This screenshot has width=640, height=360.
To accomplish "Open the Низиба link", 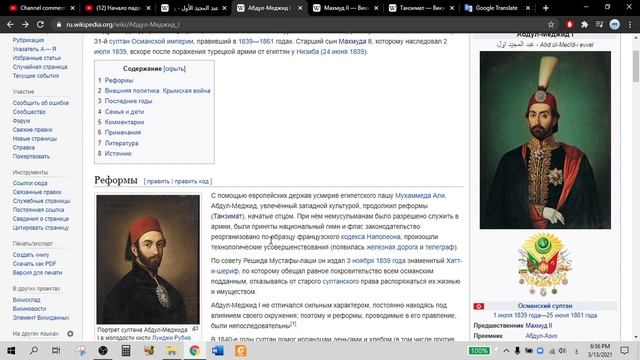I will pyautogui.click(x=307, y=51).
